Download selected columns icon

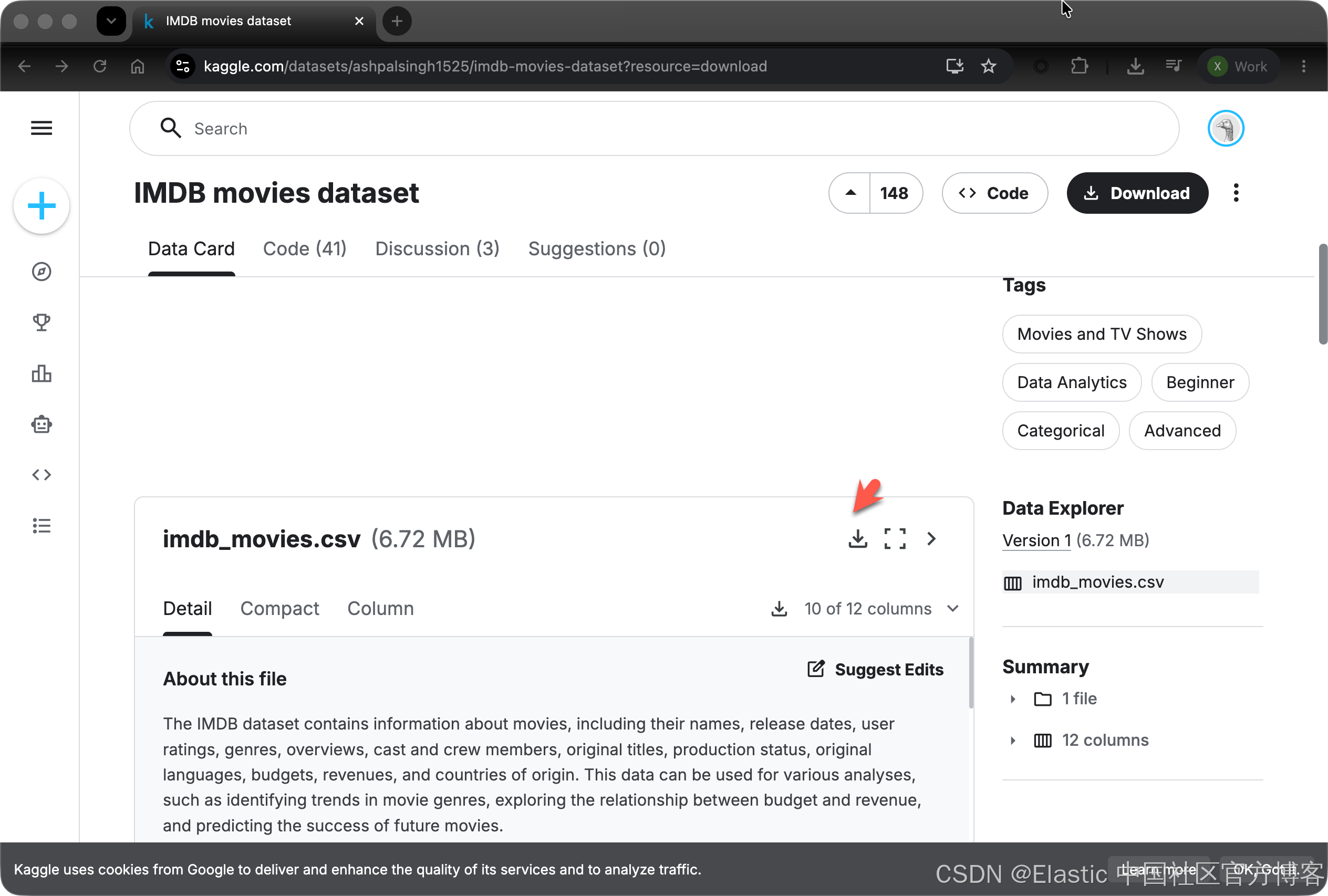779,609
